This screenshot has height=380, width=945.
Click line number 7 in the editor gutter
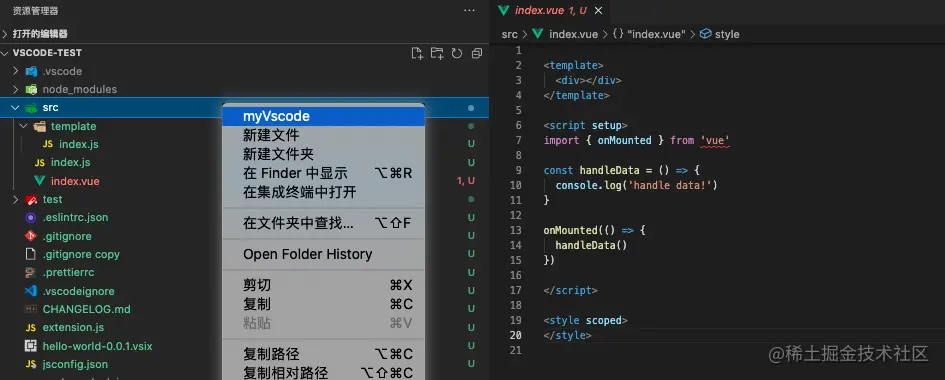coord(518,140)
